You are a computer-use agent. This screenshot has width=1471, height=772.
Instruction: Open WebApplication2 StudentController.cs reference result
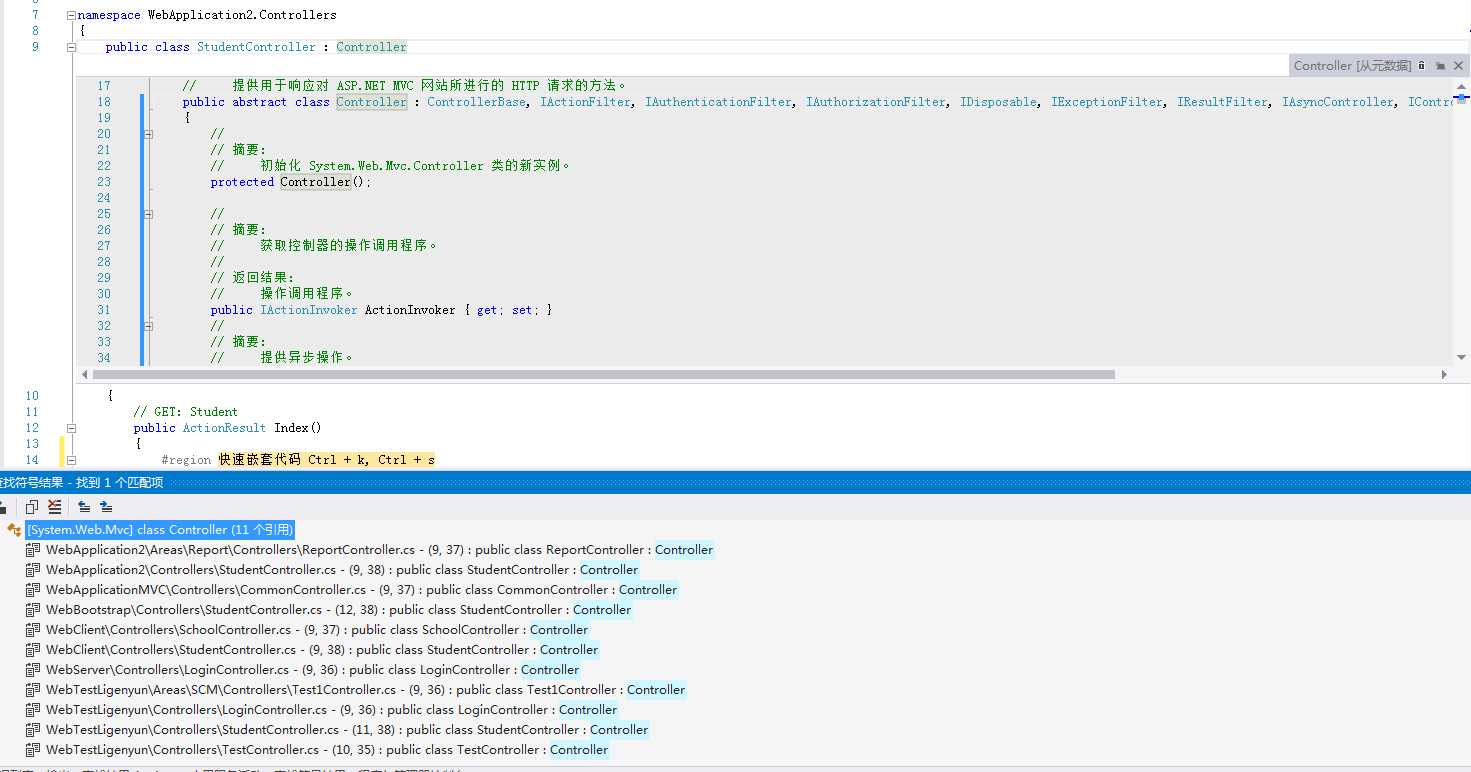click(x=342, y=570)
